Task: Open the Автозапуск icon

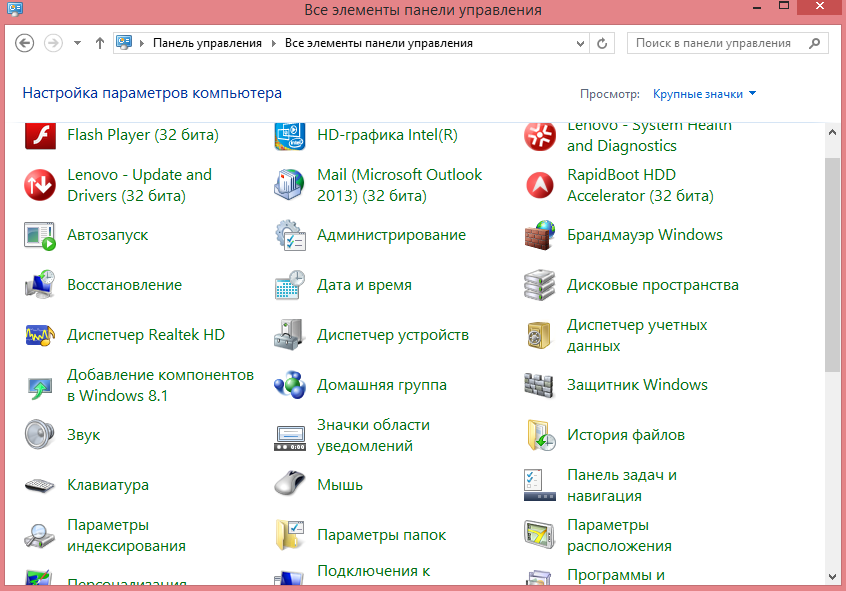Action: (x=40, y=235)
